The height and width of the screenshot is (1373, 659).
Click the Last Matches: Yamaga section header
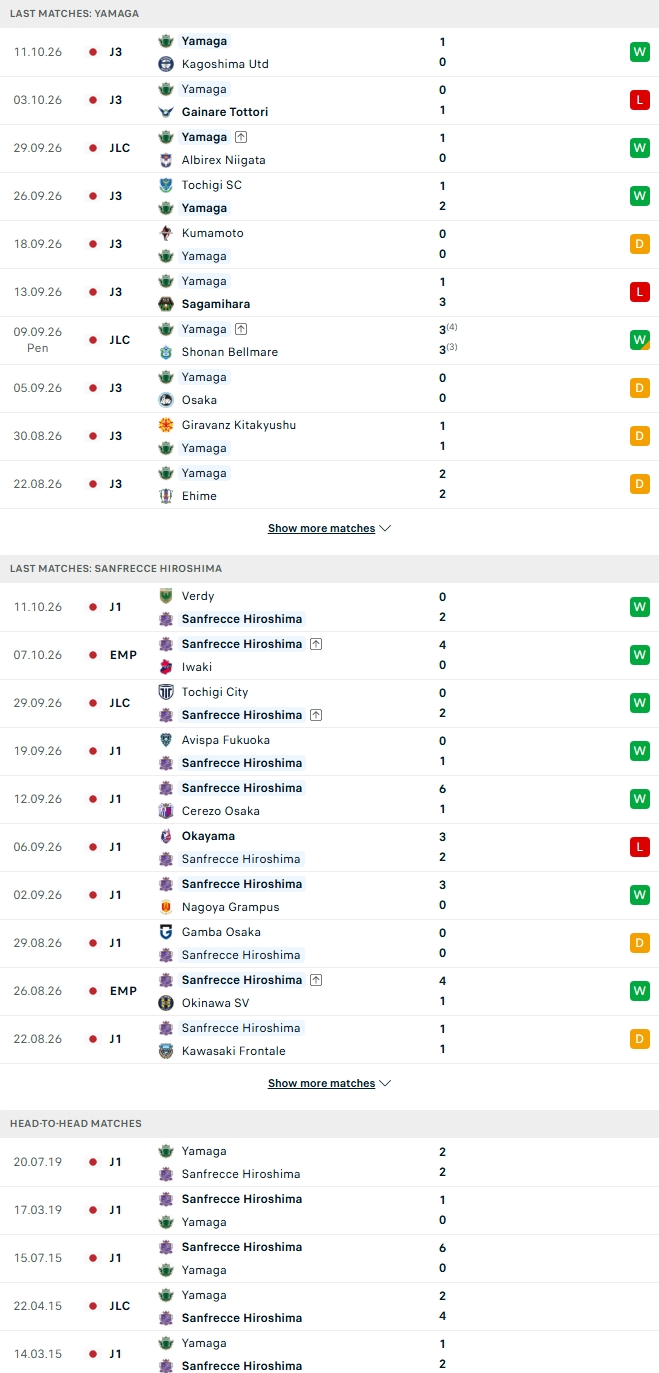pyautogui.click(x=329, y=13)
